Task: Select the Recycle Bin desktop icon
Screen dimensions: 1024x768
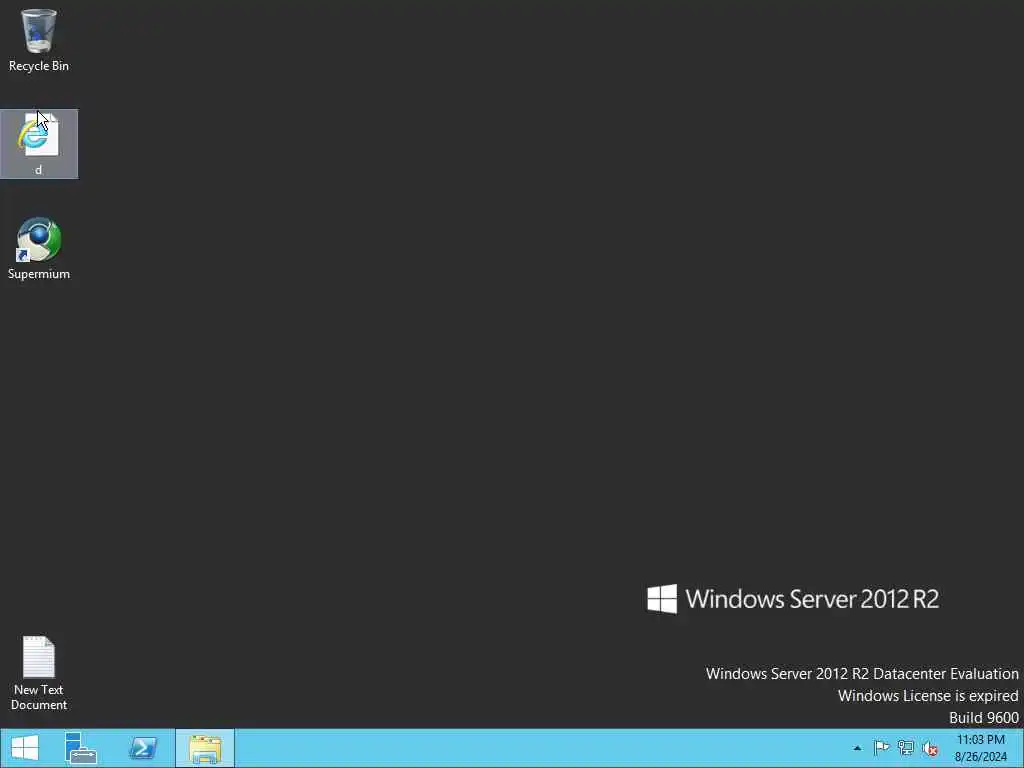Action: coord(39,40)
